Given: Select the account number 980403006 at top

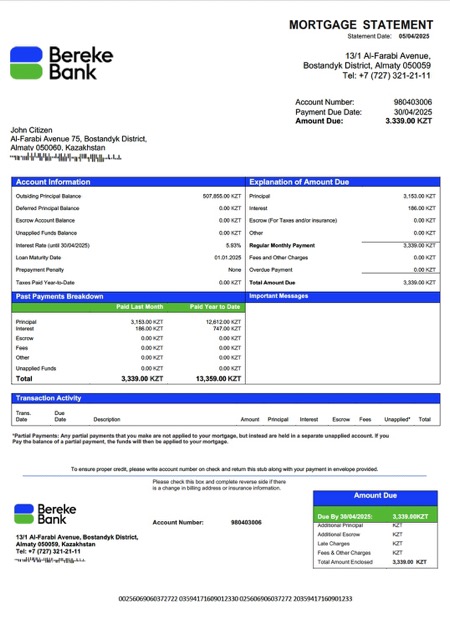Looking at the screenshot, I should [x=412, y=102].
